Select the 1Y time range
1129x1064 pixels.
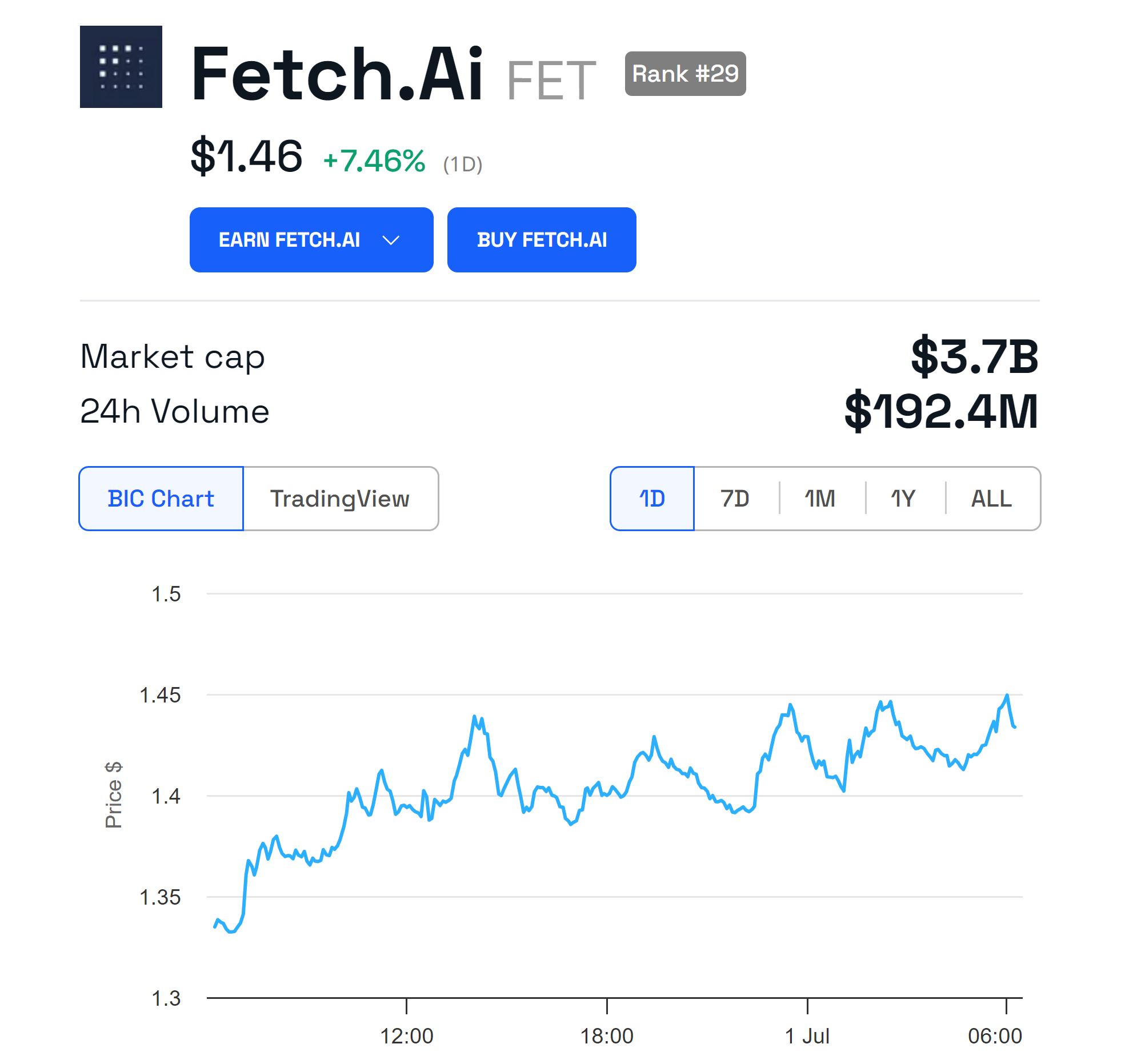903,499
